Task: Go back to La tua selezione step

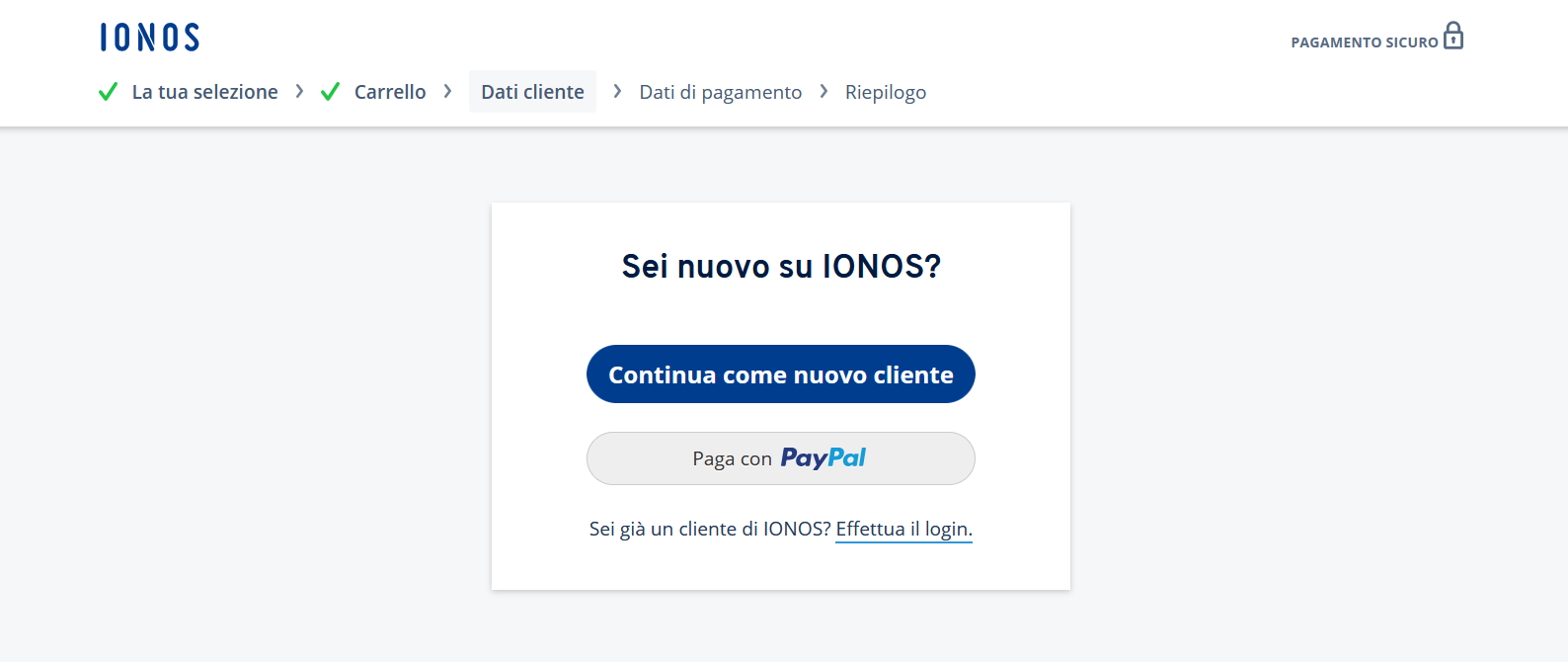Action: click(205, 92)
